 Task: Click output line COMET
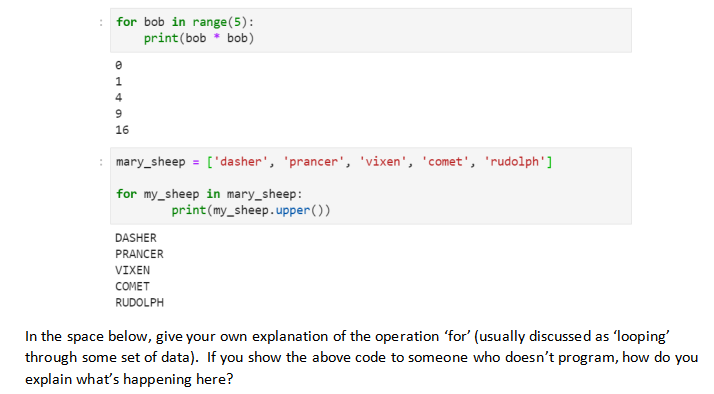click(133, 286)
